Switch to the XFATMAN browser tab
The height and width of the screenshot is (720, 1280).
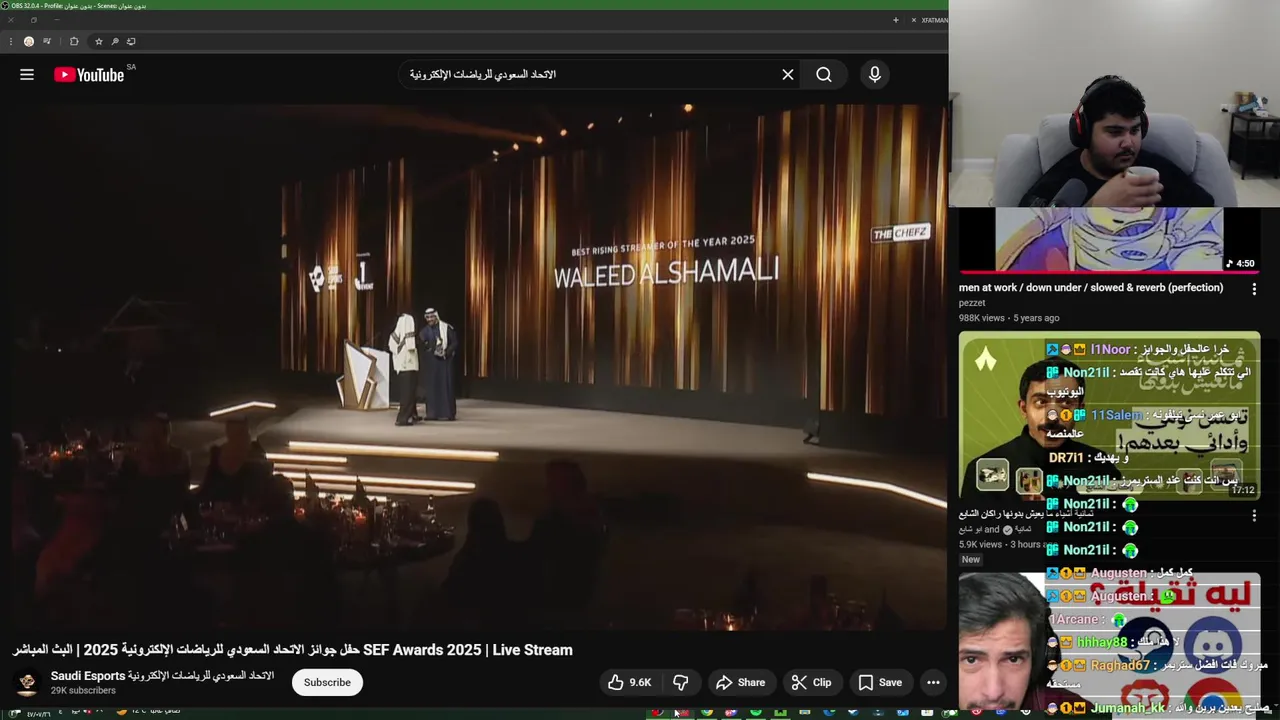coord(933,20)
